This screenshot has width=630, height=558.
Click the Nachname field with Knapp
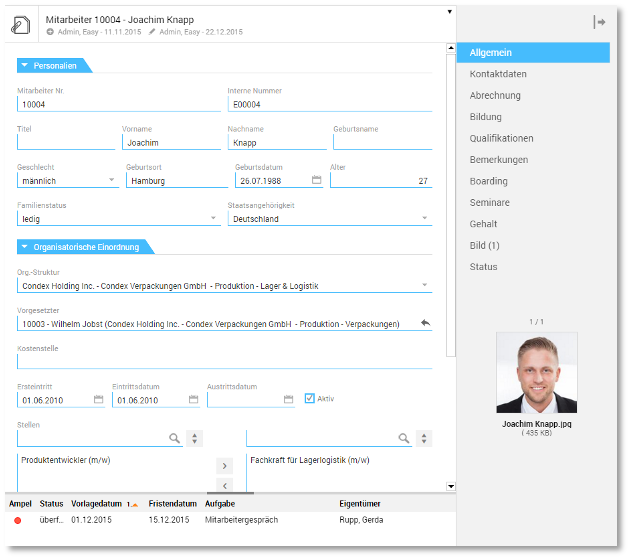[x=277, y=143]
